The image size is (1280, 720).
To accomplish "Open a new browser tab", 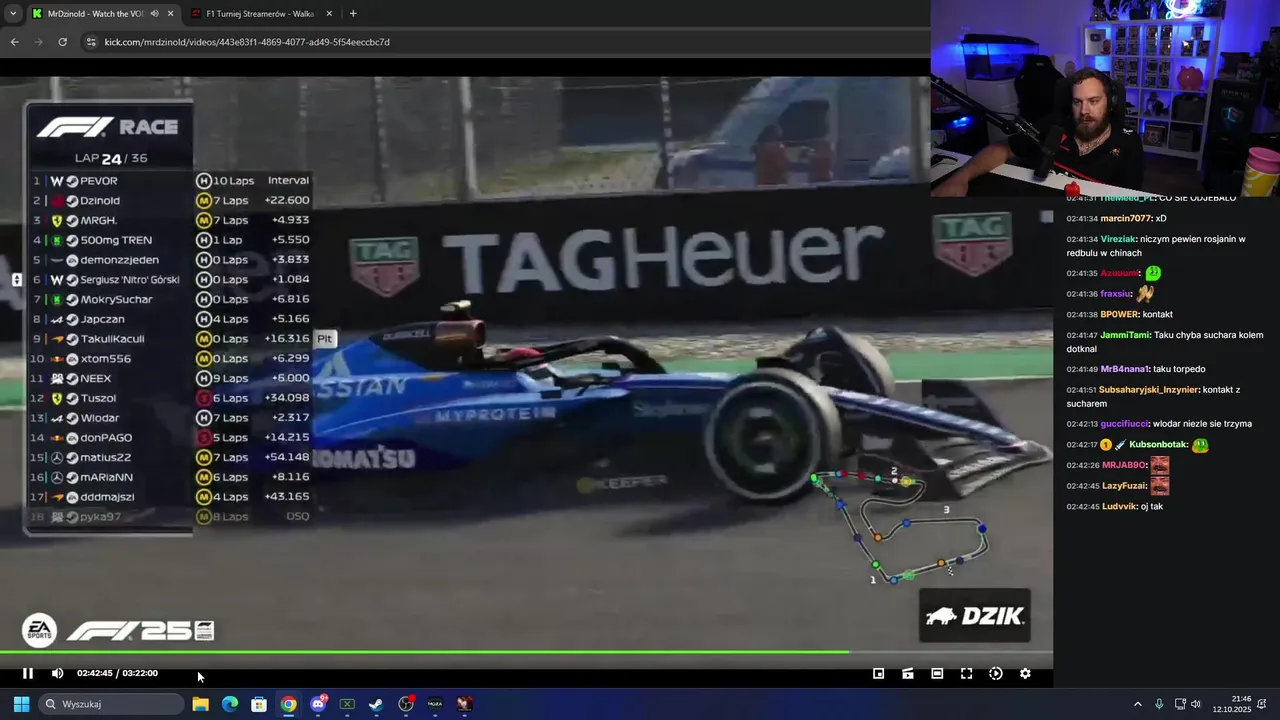I will click(353, 14).
